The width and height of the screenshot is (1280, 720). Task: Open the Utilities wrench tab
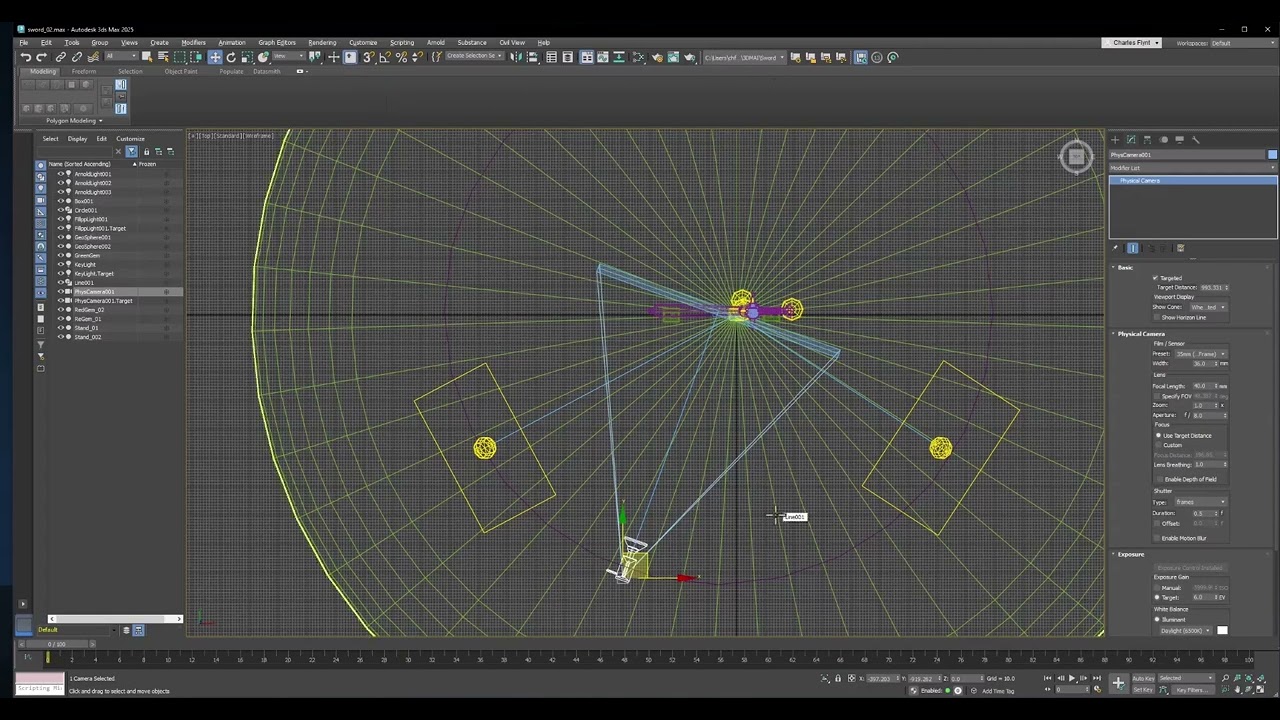pyautogui.click(x=1196, y=139)
